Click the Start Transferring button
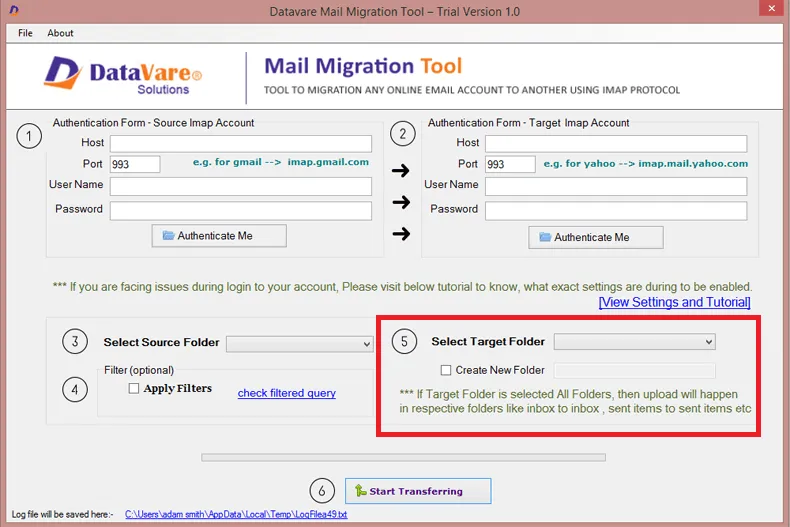The image size is (790, 527). [418, 491]
